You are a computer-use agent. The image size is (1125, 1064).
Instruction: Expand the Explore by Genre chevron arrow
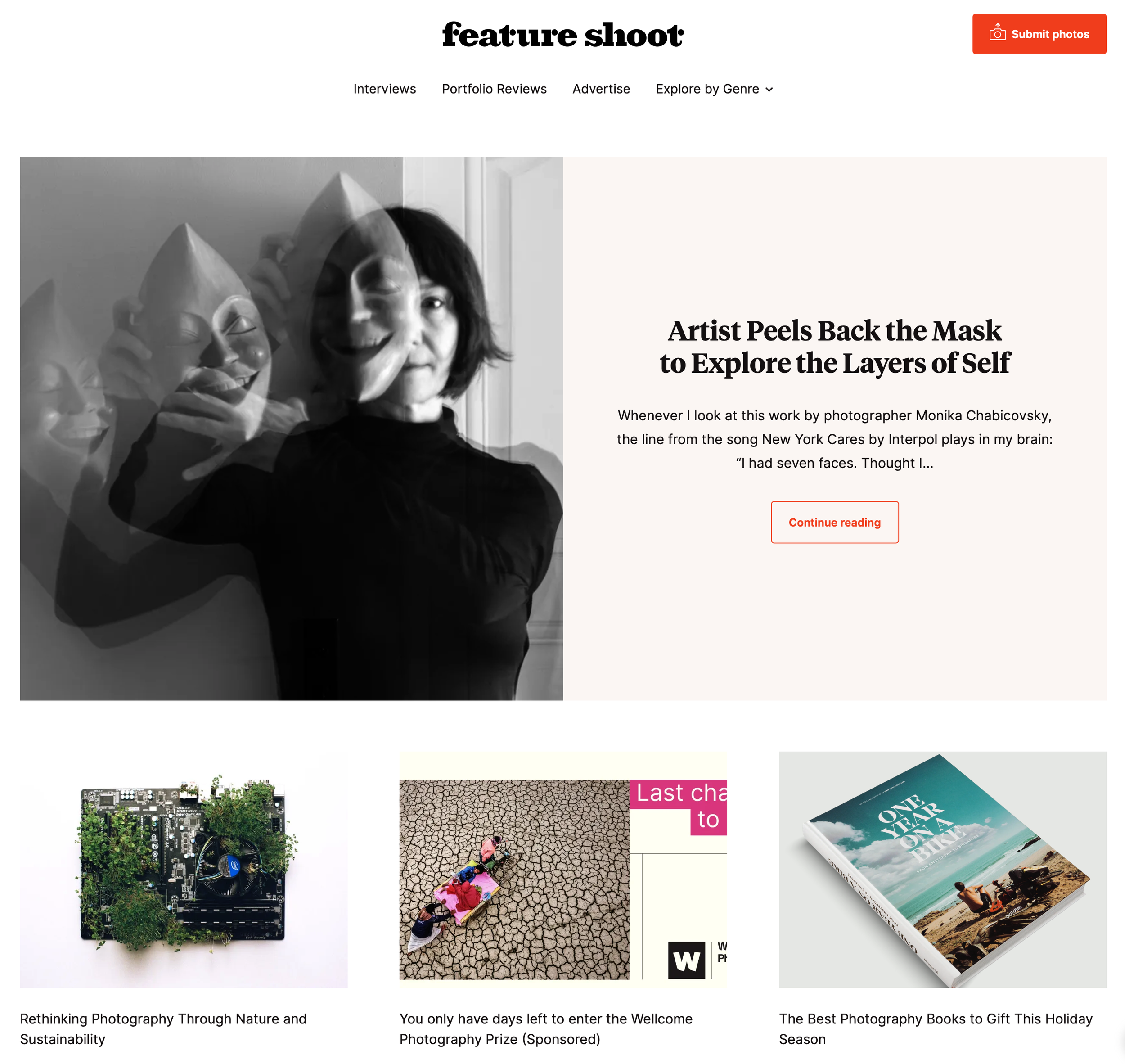coord(769,90)
